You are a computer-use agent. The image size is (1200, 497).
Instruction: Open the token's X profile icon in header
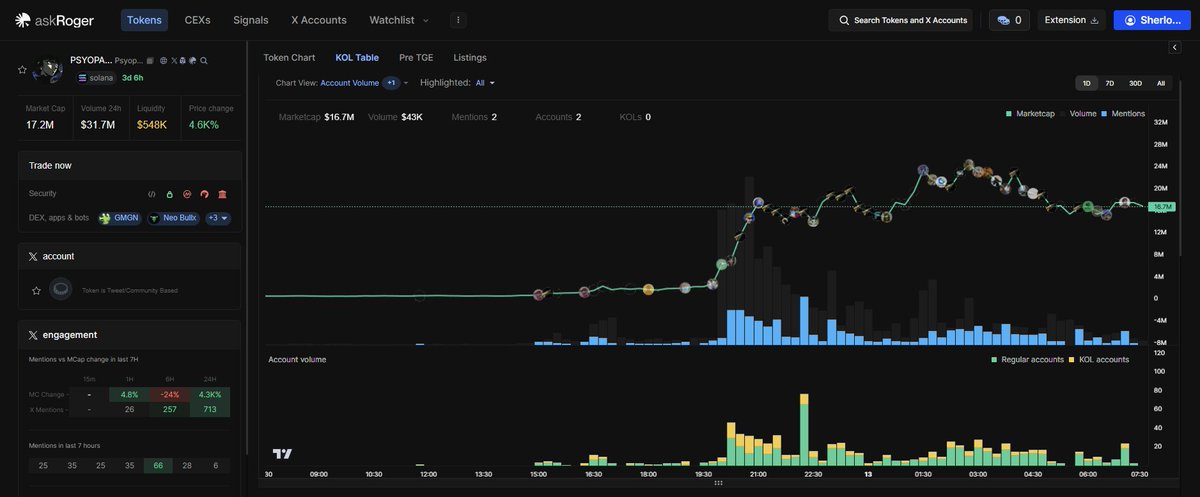pos(174,61)
